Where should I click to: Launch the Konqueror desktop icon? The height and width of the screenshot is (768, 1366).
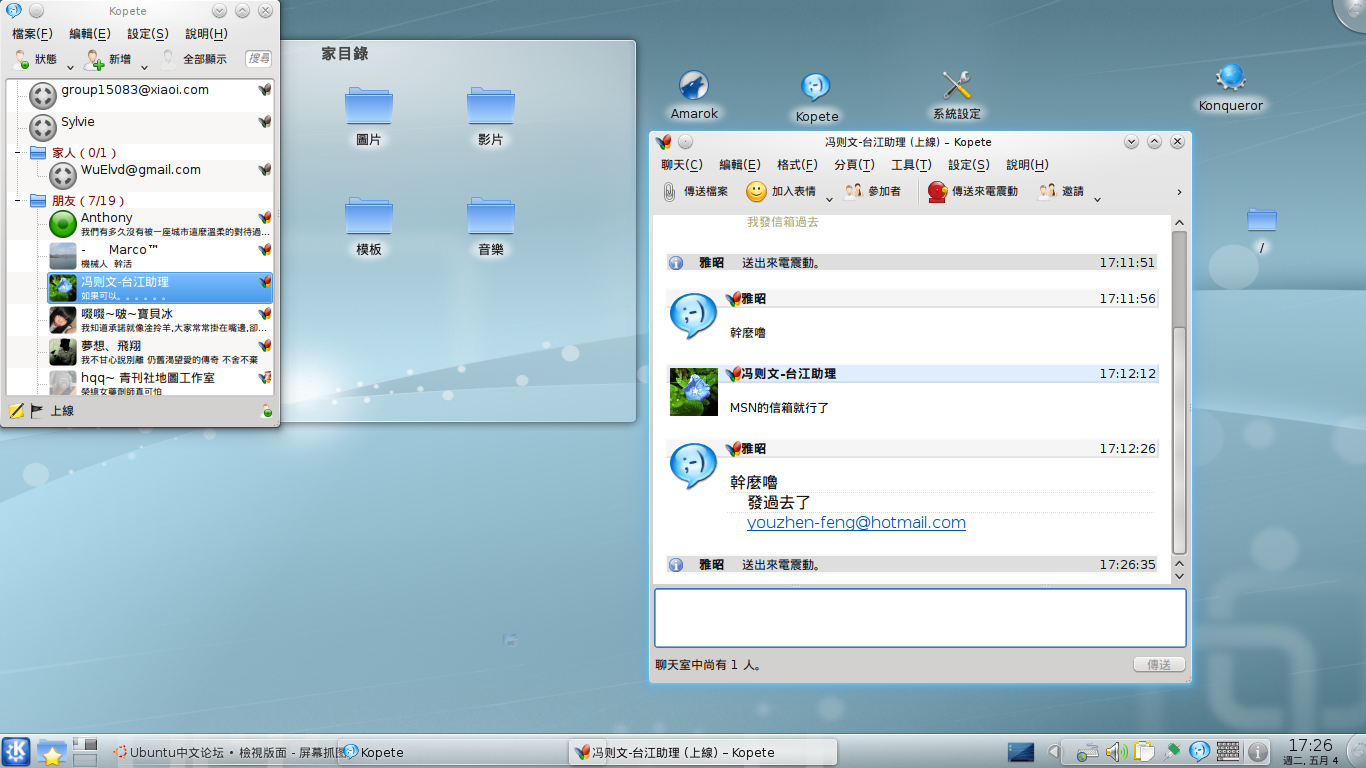click(x=1230, y=88)
